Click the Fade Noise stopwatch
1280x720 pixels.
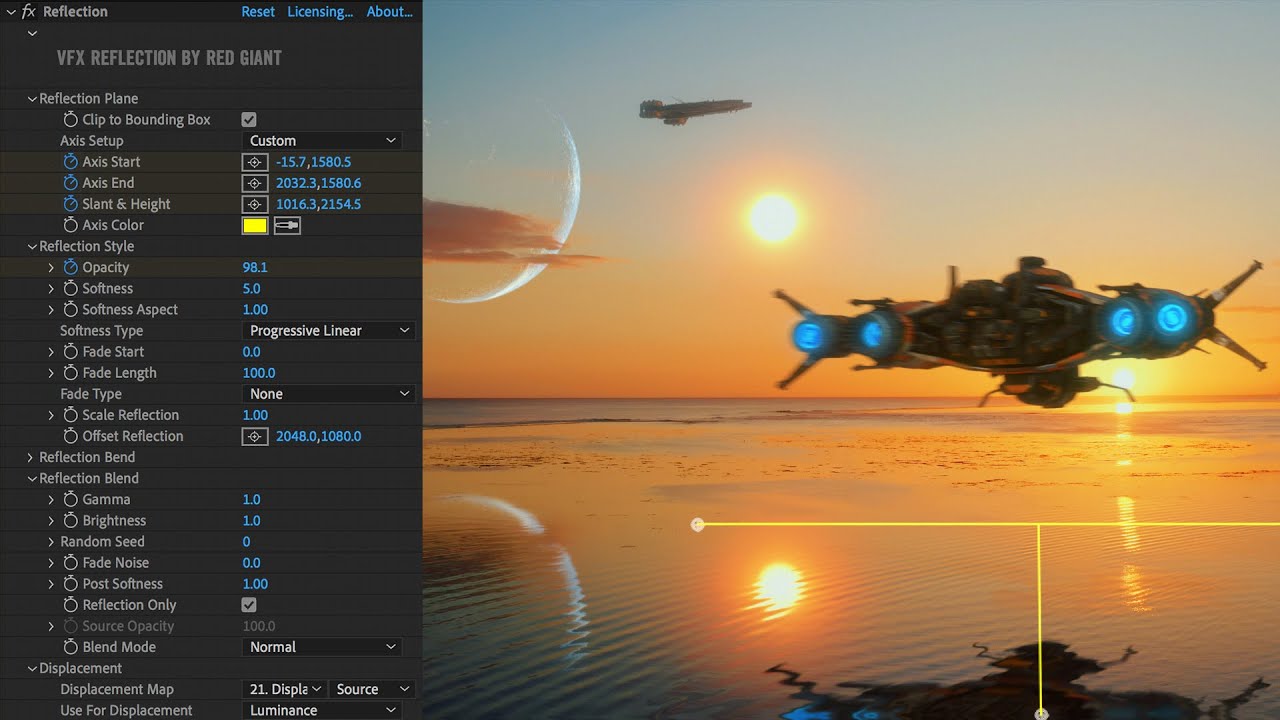coord(70,563)
